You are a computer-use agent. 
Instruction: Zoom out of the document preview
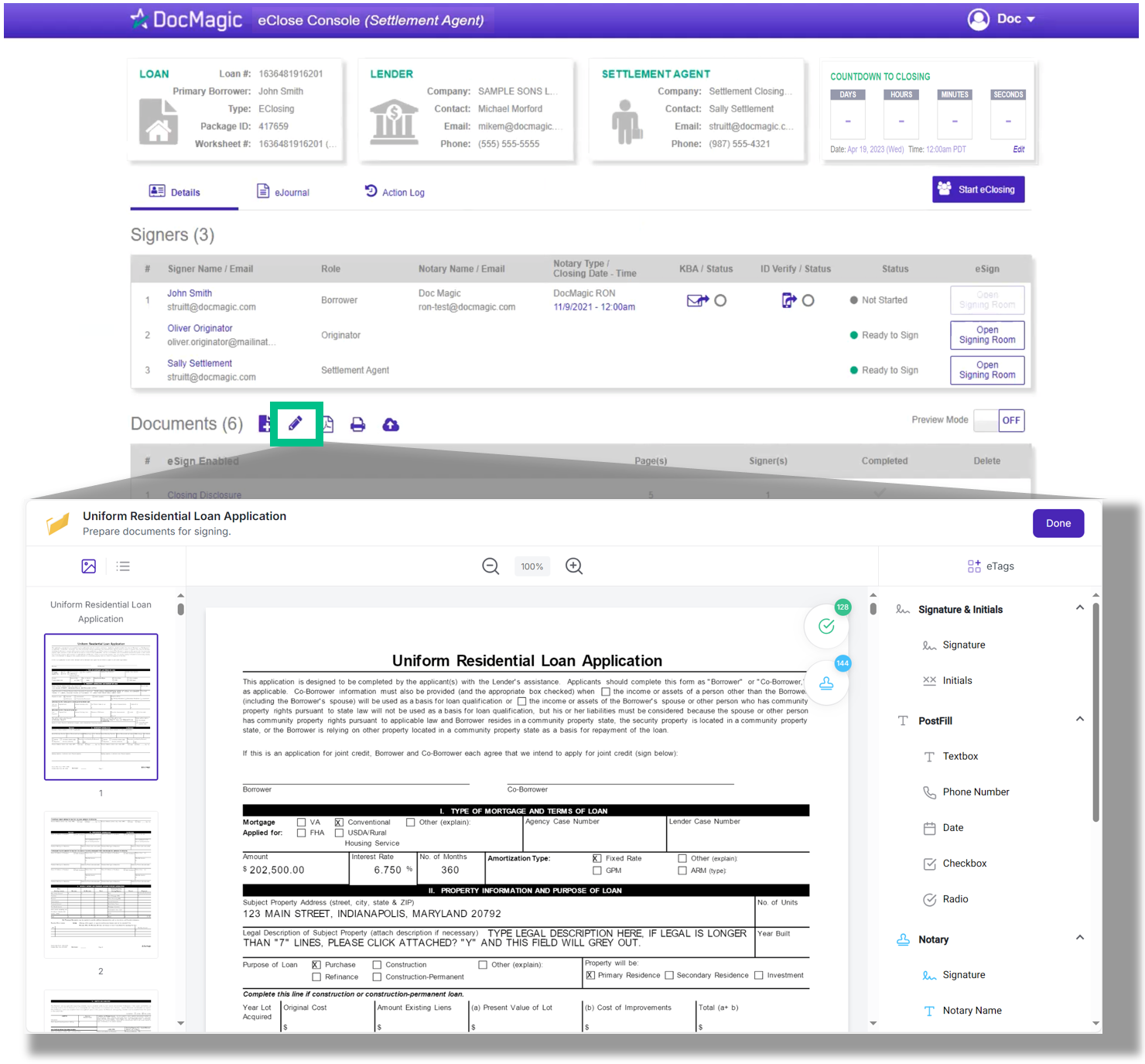[x=490, y=566]
